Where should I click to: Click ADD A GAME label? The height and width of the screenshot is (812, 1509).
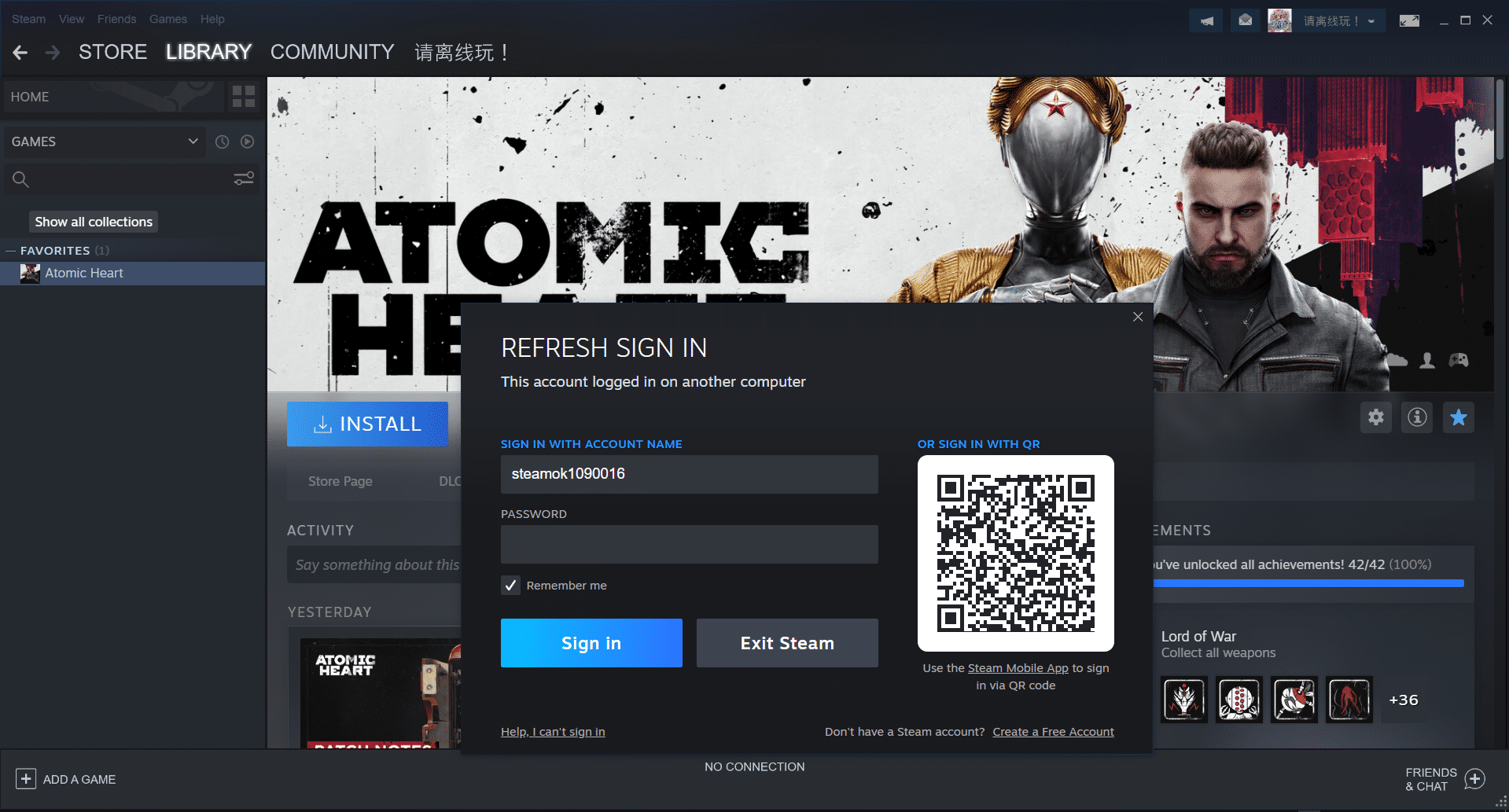point(79,780)
